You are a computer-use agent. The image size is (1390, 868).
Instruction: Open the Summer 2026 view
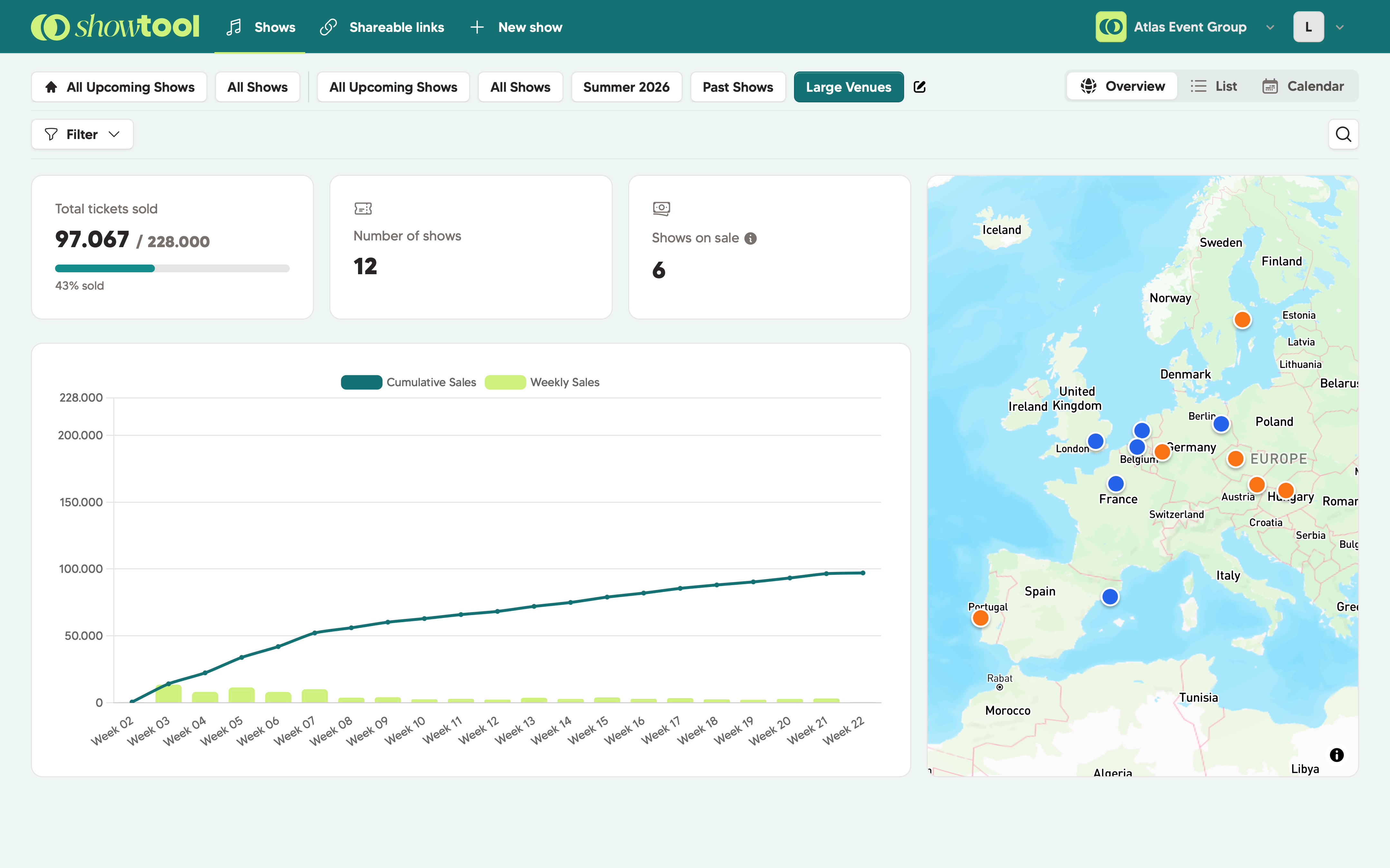coord(626,87)
